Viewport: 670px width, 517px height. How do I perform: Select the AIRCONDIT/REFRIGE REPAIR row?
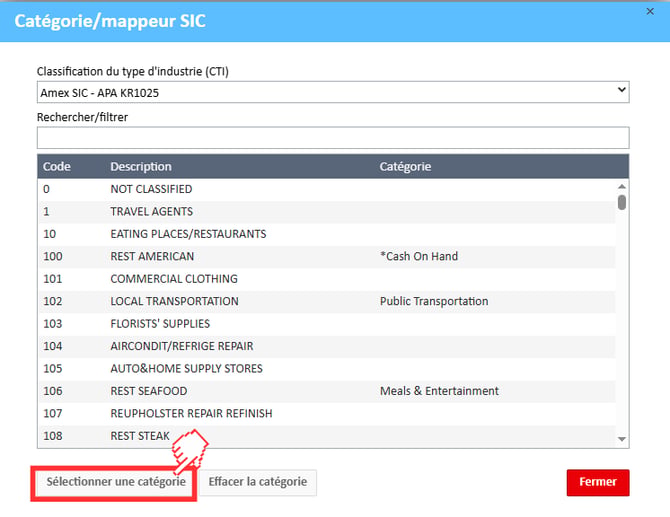[327, 346]
